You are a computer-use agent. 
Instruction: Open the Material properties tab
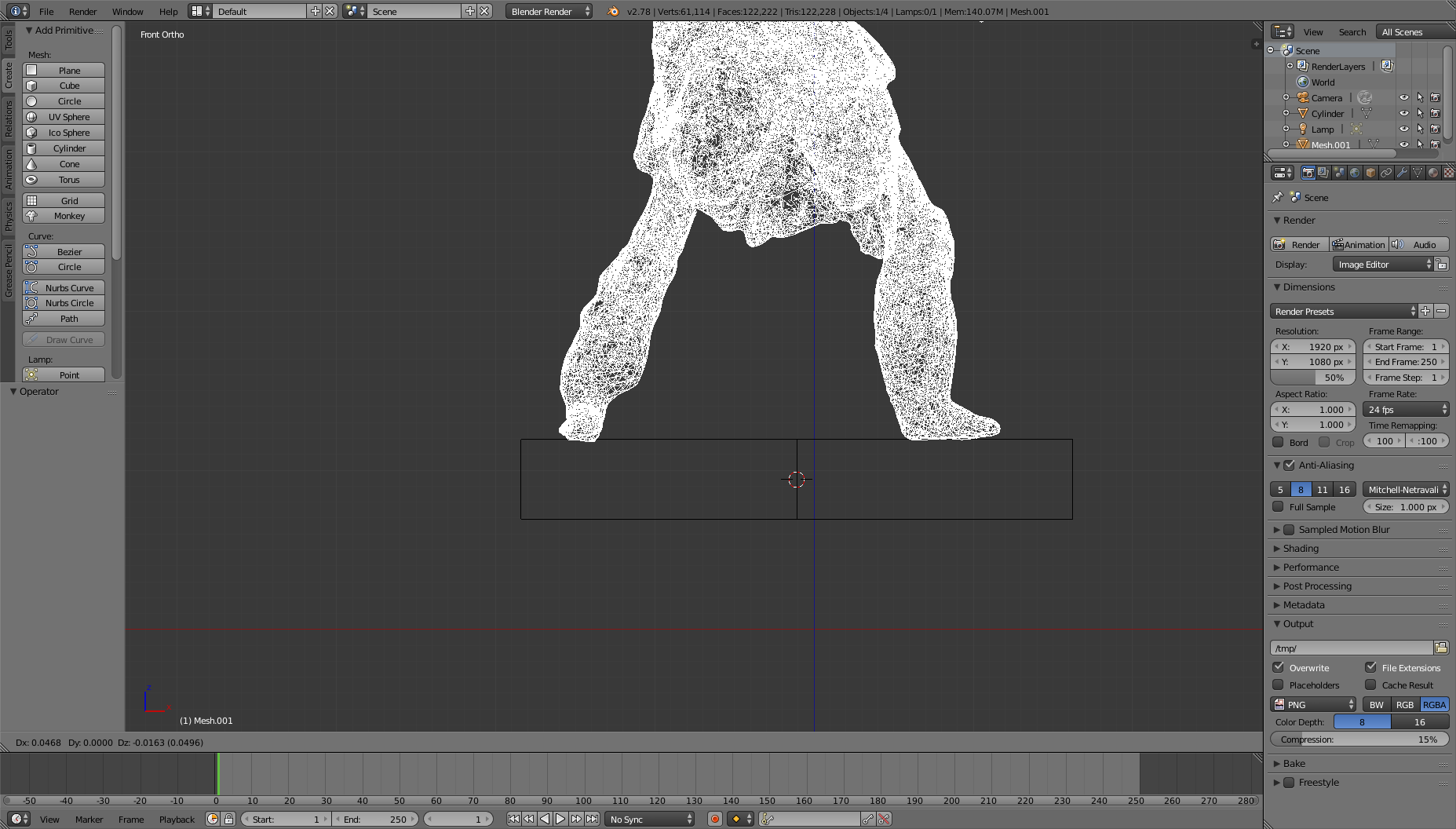pyautogui.click(x=1433, y=173)
